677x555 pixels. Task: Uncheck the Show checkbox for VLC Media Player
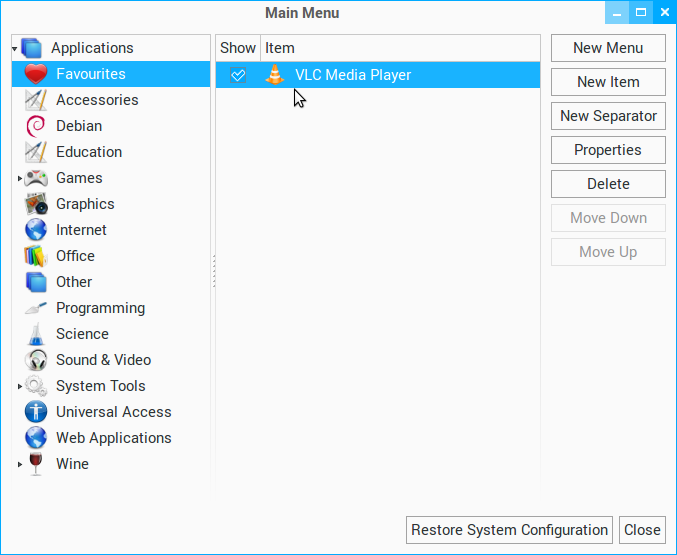point(237,75)
